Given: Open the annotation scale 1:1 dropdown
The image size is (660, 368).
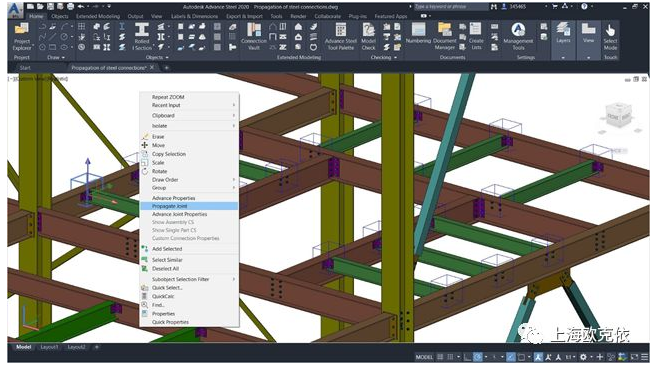Looking at the screenshot, I should click(x=570, y=357).
